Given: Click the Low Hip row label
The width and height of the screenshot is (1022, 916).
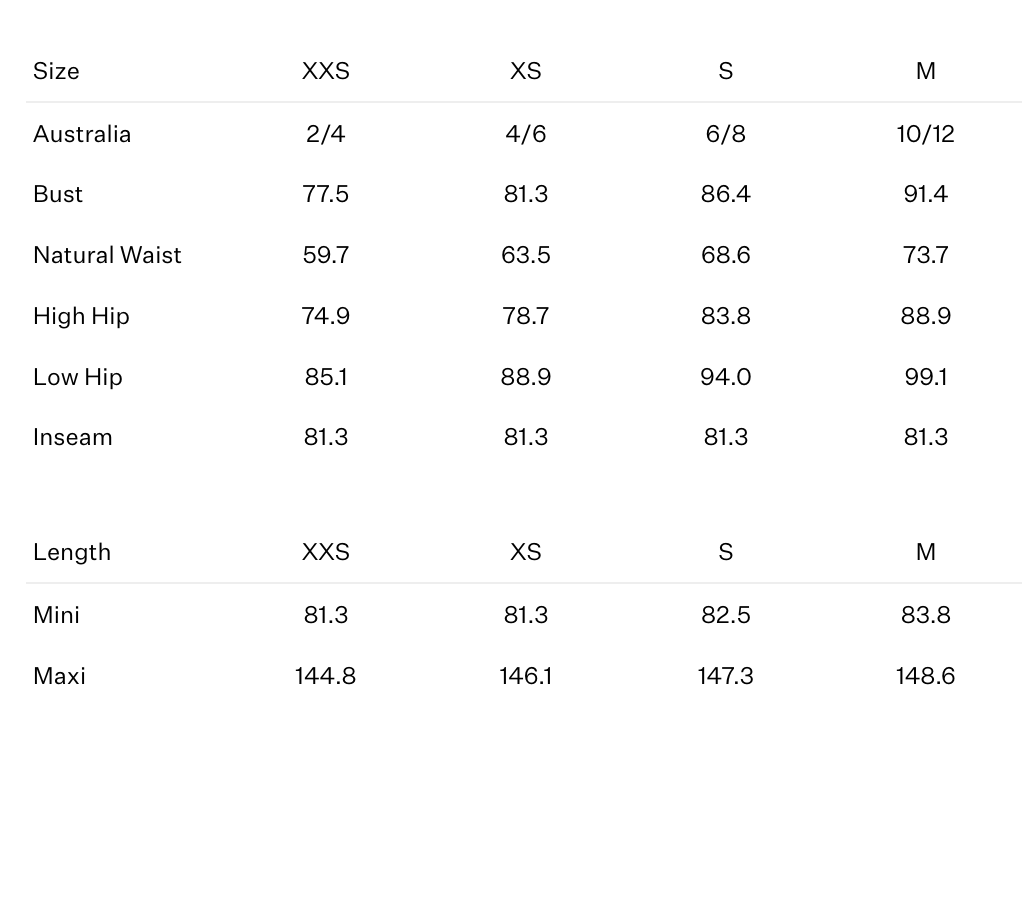Looking at the screenshot, I should coord(78,377).
